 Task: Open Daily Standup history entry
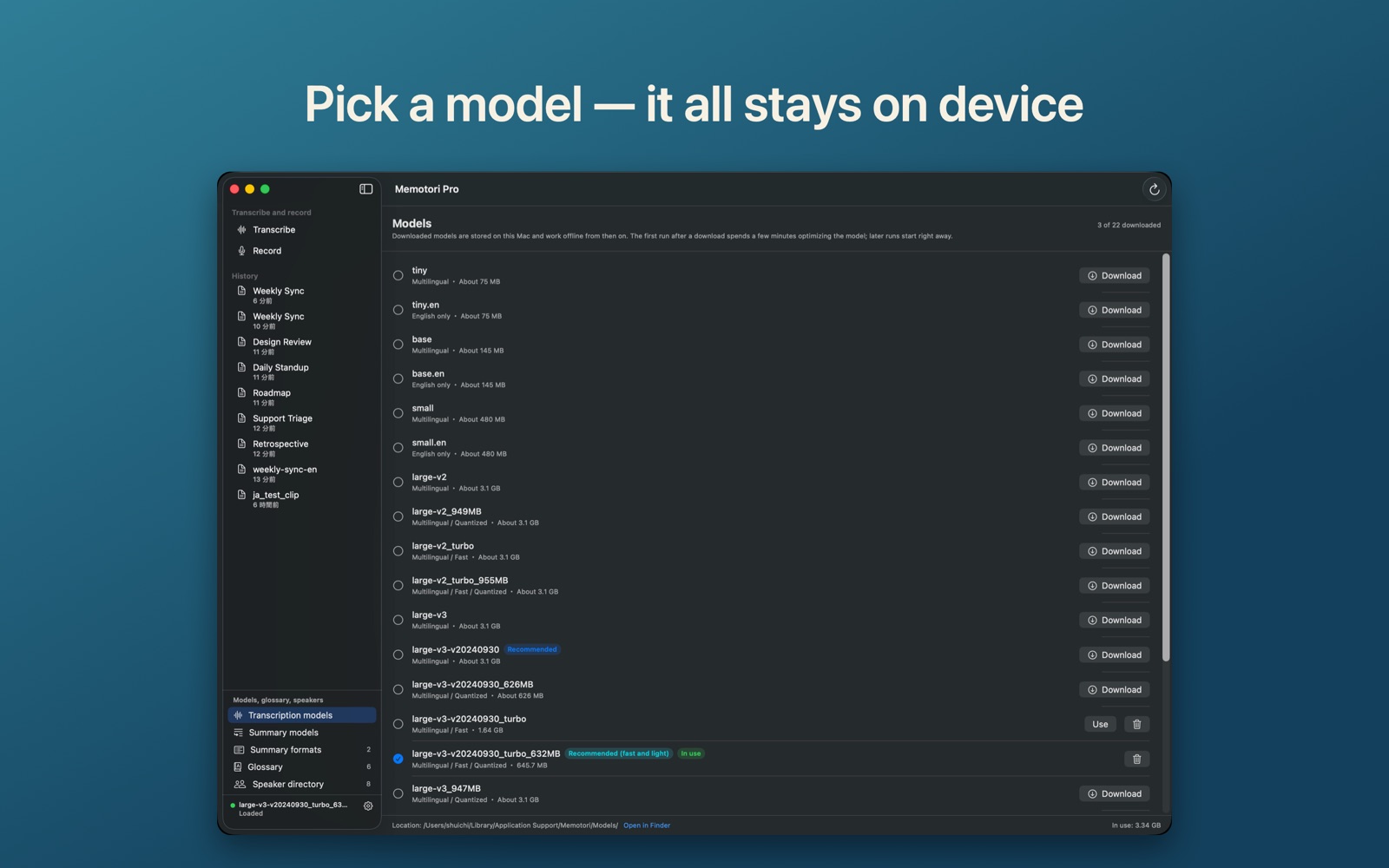point(301,372)
